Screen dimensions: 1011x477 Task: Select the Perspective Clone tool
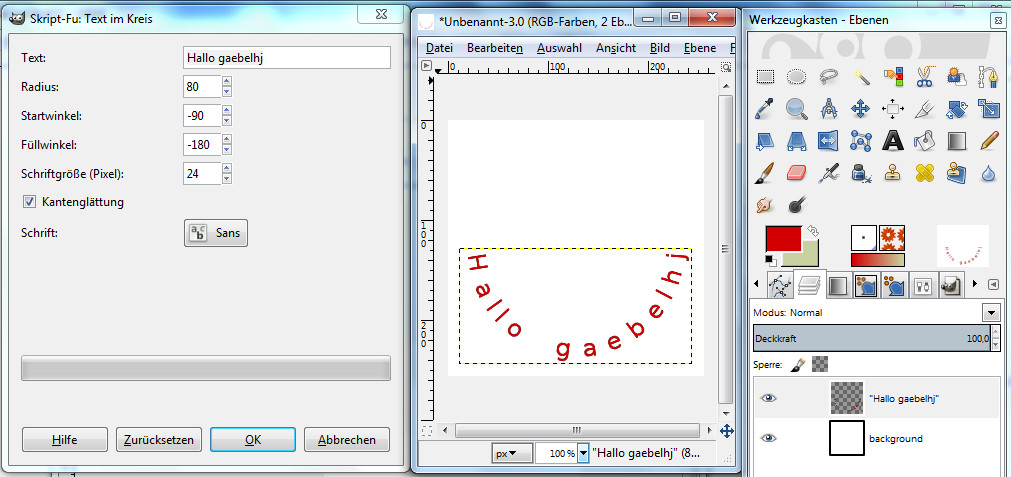click(956, 173)
